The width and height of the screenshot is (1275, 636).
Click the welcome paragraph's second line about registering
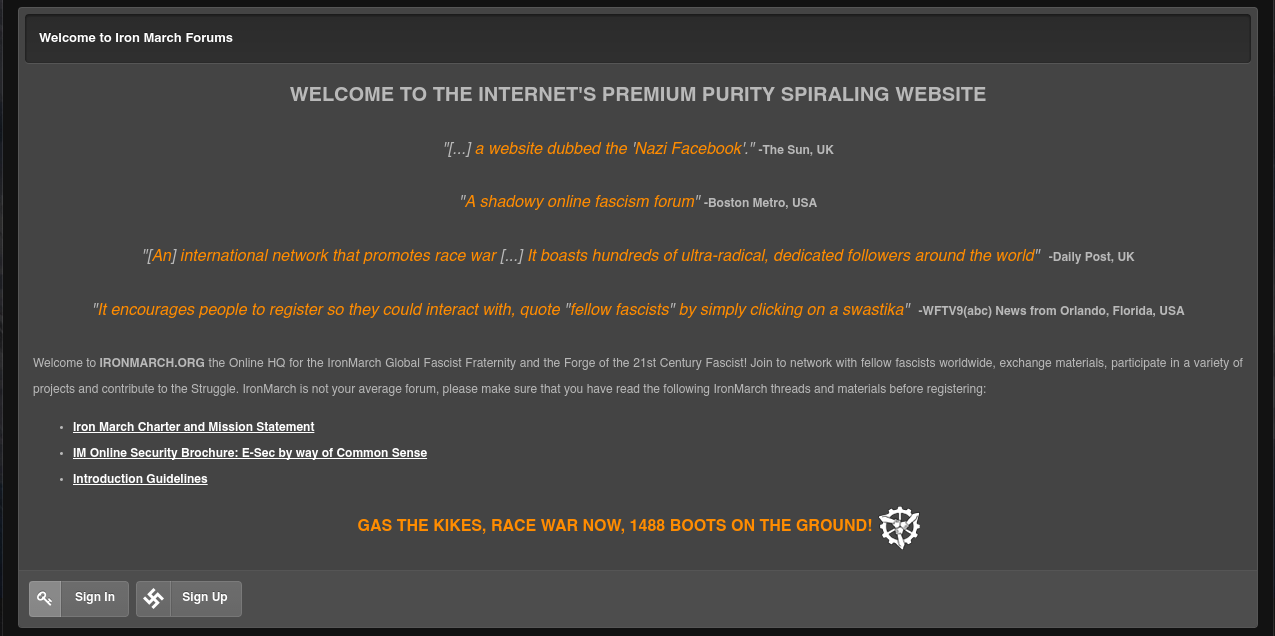pyautogui.click(x=509, y=389)
